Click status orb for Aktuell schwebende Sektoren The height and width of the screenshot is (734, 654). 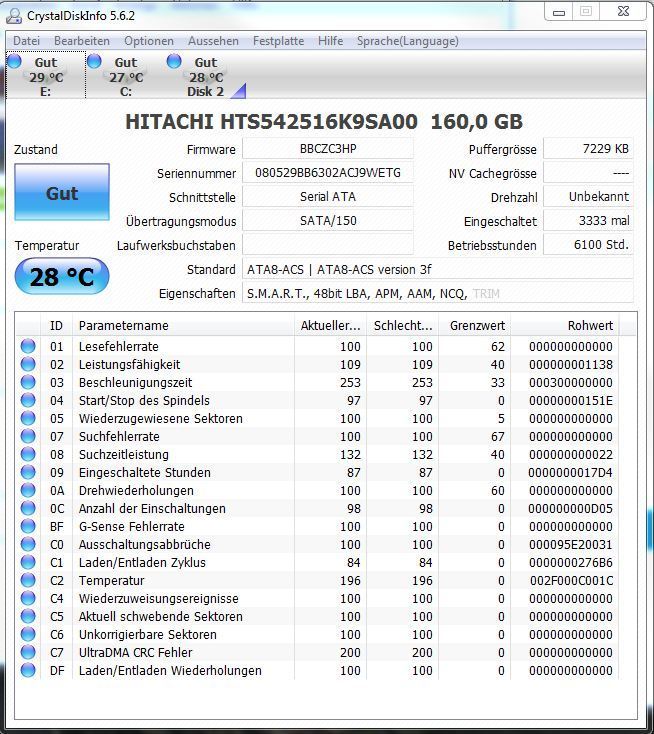pos(28,617)
